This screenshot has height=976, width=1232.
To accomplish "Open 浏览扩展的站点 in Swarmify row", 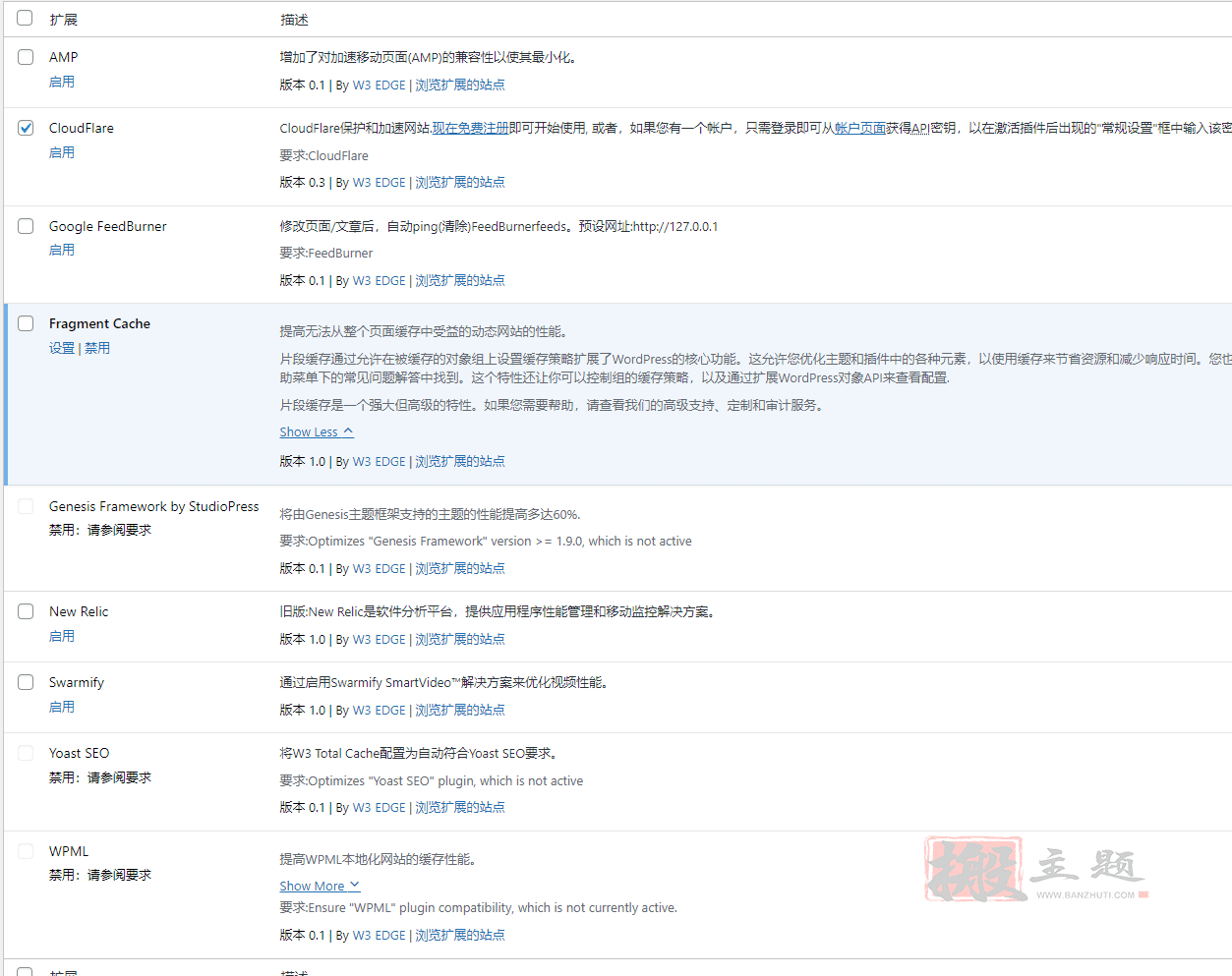I will tap(460, 710).
